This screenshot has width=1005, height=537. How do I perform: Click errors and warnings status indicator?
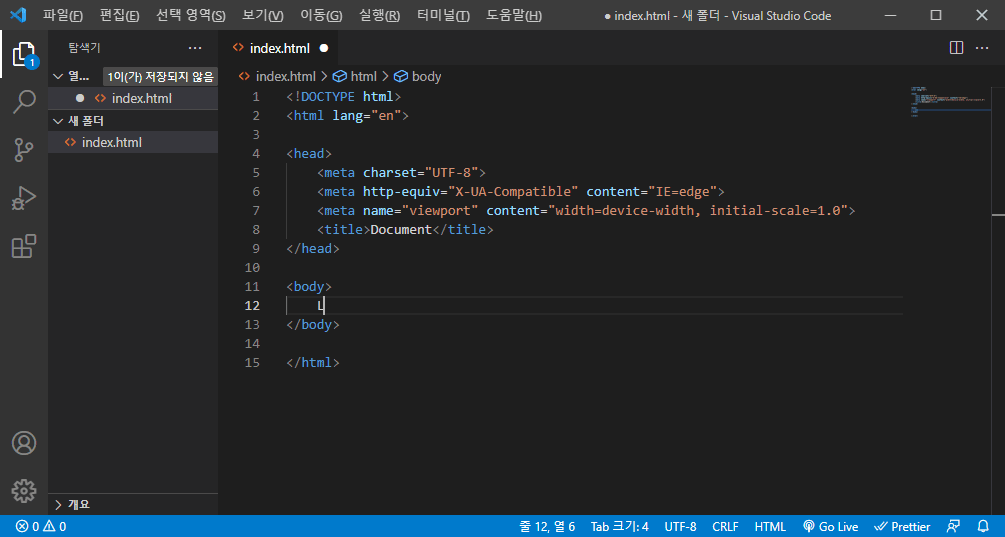click(x=41, y=527)
